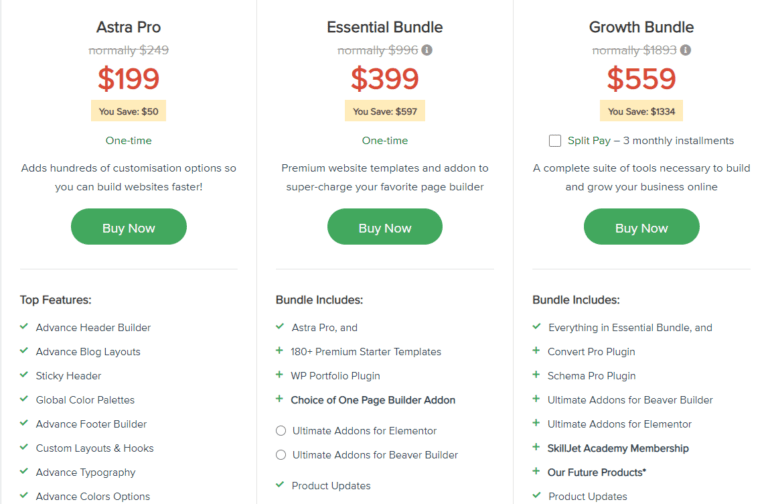
Task: Click plus icon beside Our Future Products
Action: click(x=537, y=472)
